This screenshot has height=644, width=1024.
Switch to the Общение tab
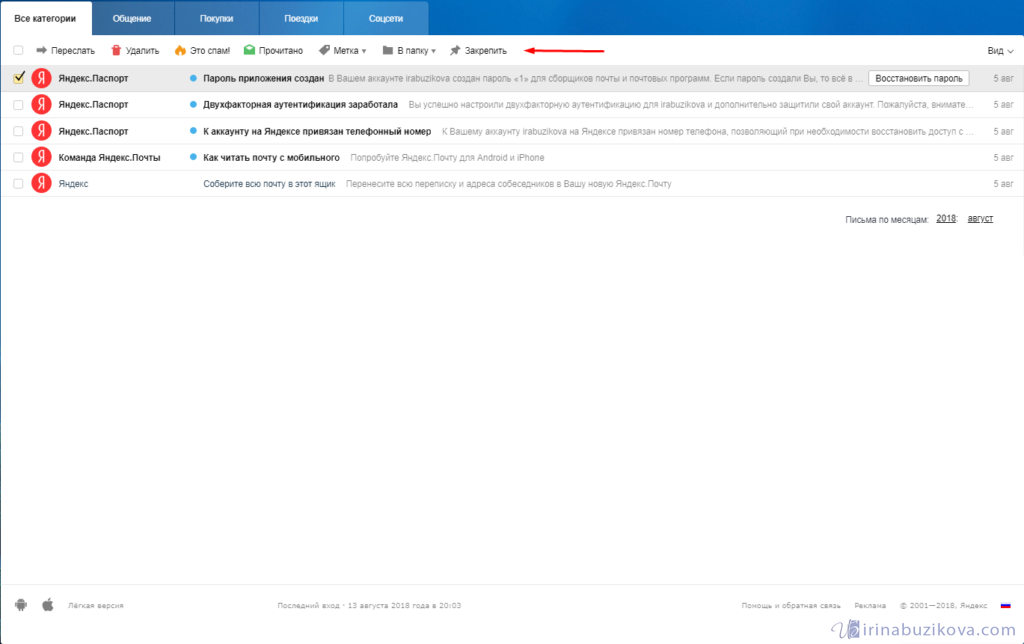[133, 18]
